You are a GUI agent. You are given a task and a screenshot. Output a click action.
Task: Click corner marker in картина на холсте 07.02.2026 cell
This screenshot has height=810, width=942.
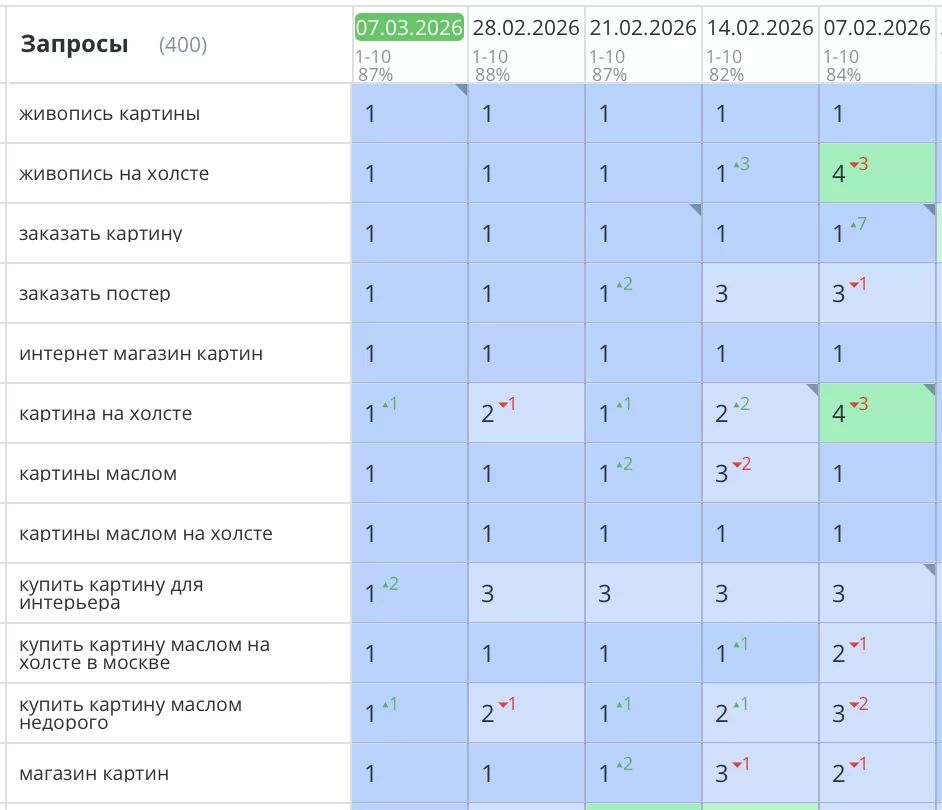coord(929,390)
